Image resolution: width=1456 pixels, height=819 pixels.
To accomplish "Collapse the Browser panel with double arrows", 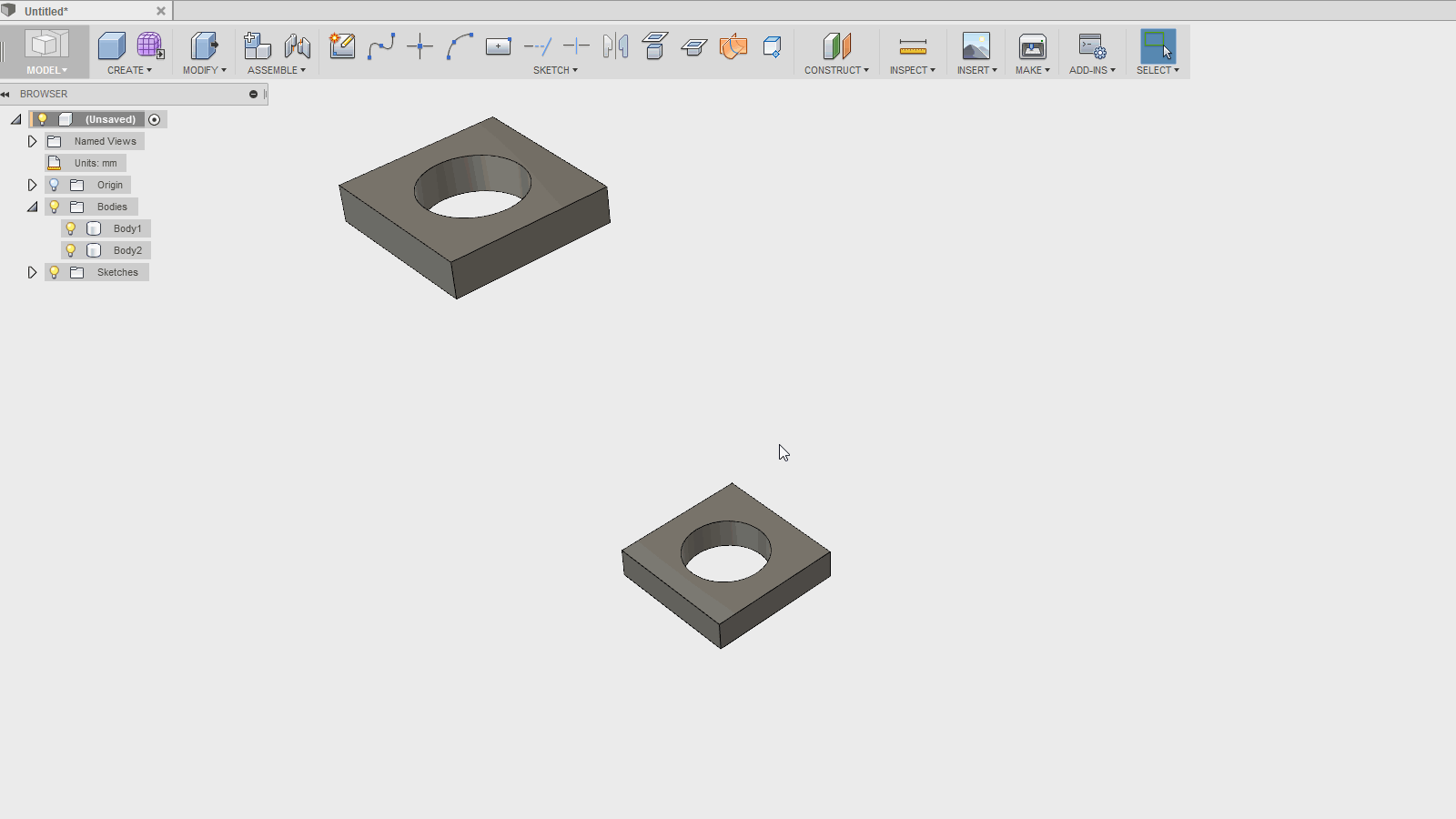I will click(5, 94).
